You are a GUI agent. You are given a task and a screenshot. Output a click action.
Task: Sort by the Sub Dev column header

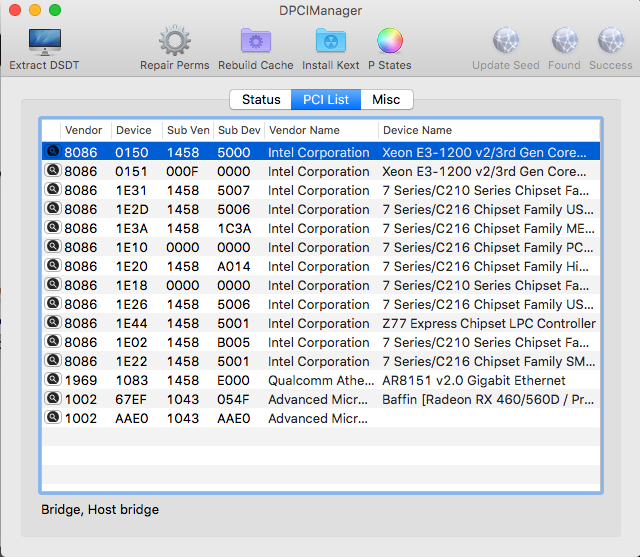click(x=239, y=130)
